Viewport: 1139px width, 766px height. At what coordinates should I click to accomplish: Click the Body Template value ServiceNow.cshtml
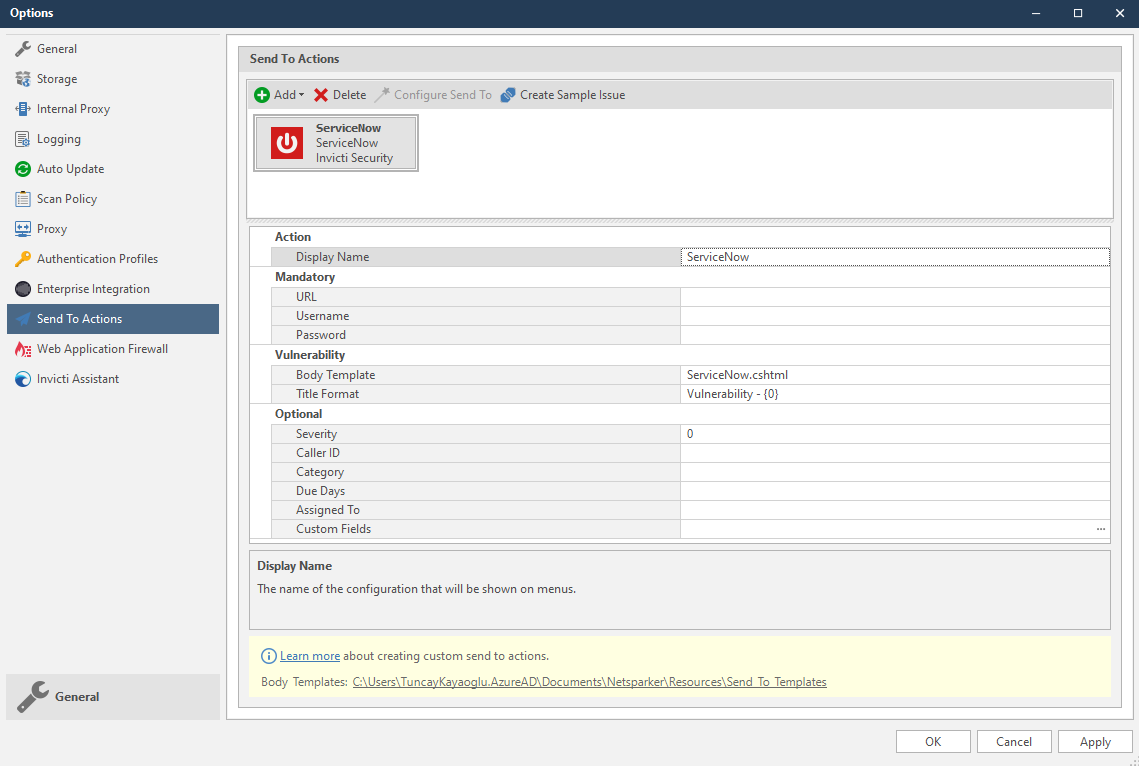pyautogui.click(x=737, y=375)
